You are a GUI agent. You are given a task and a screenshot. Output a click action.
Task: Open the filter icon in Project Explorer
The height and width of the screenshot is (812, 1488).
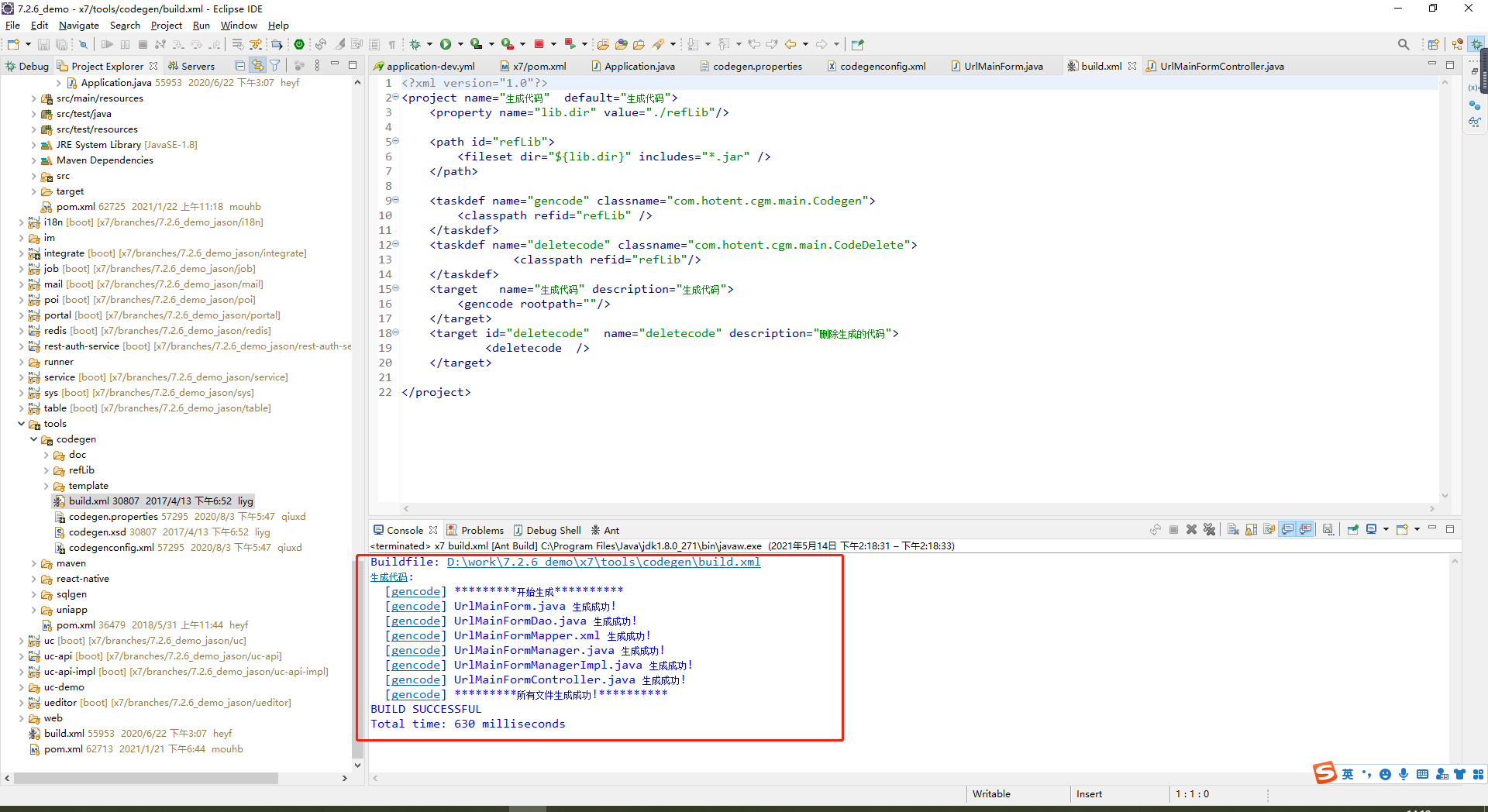275,66
